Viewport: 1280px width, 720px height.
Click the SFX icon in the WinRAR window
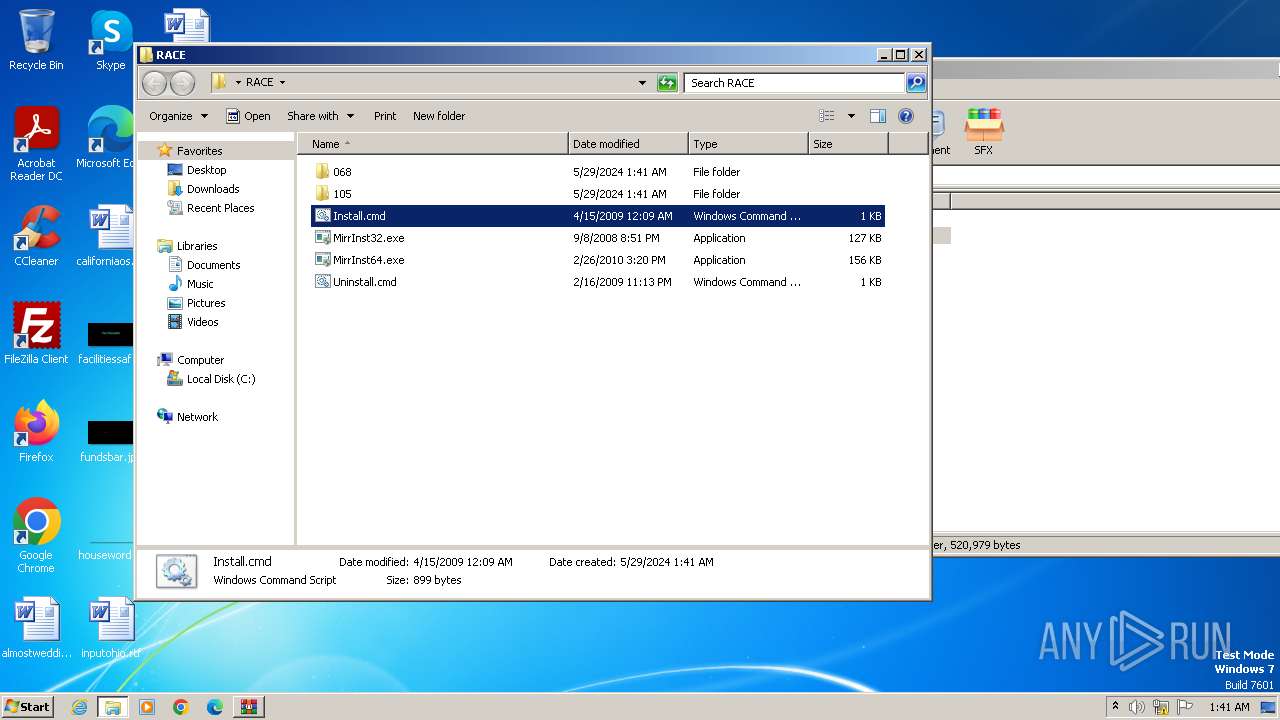click(984, 131)
